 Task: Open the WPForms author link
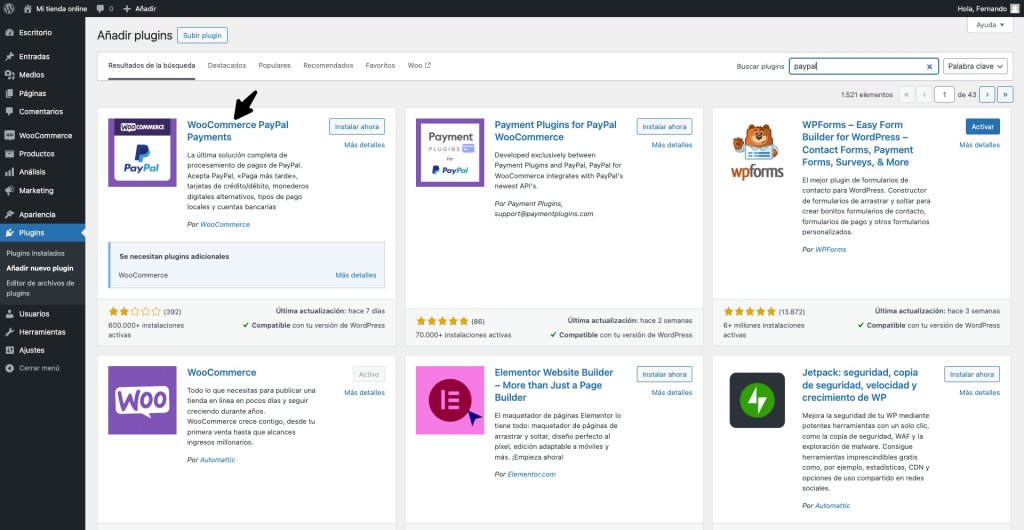click(x=831, y=250)
